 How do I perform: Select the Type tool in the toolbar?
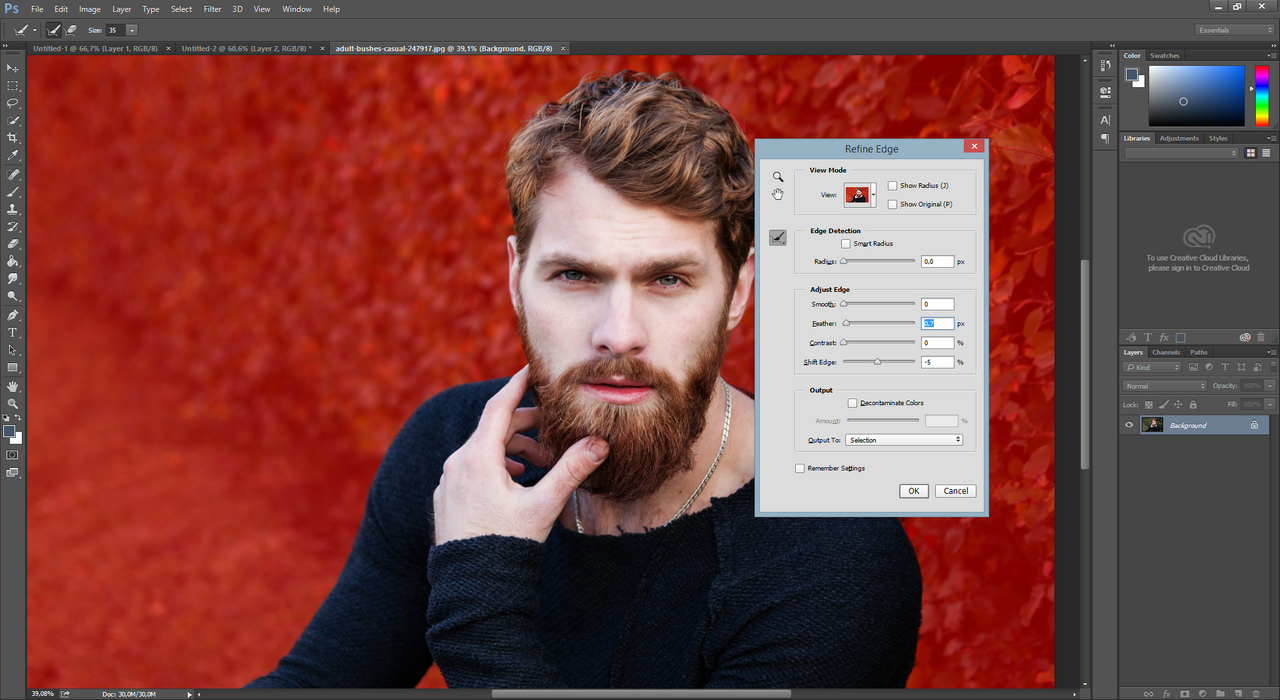(x=13, y=333)
